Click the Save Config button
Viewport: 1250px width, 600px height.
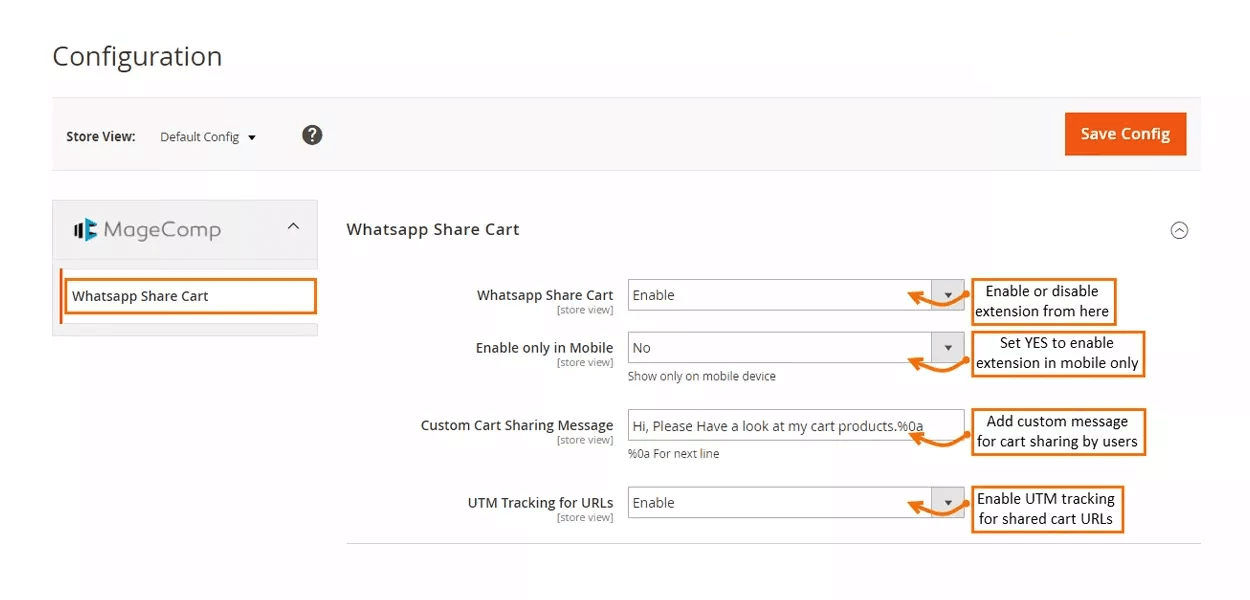click(x=1125, y=134)
